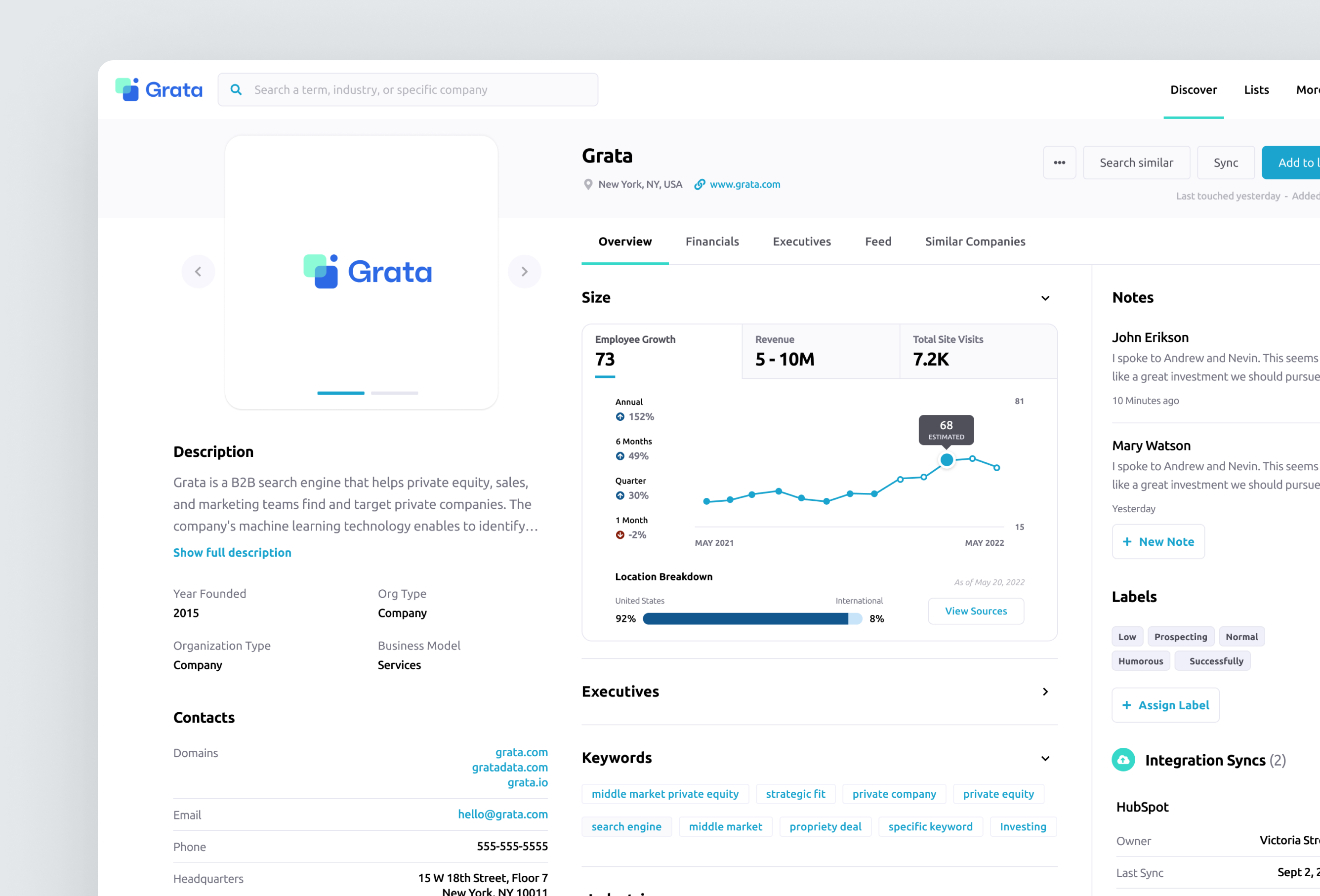This screenshot has height=896, width=1320.
Task: Click the Integration Syncs cloud icon
Action: pyautogui.click(x=1123, y=760)
